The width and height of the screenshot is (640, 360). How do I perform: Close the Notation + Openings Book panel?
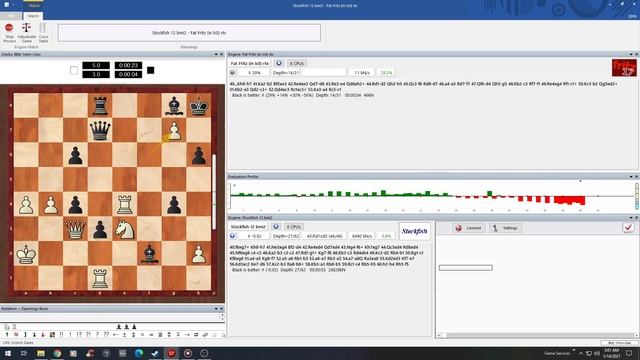[x=222, y=309]
